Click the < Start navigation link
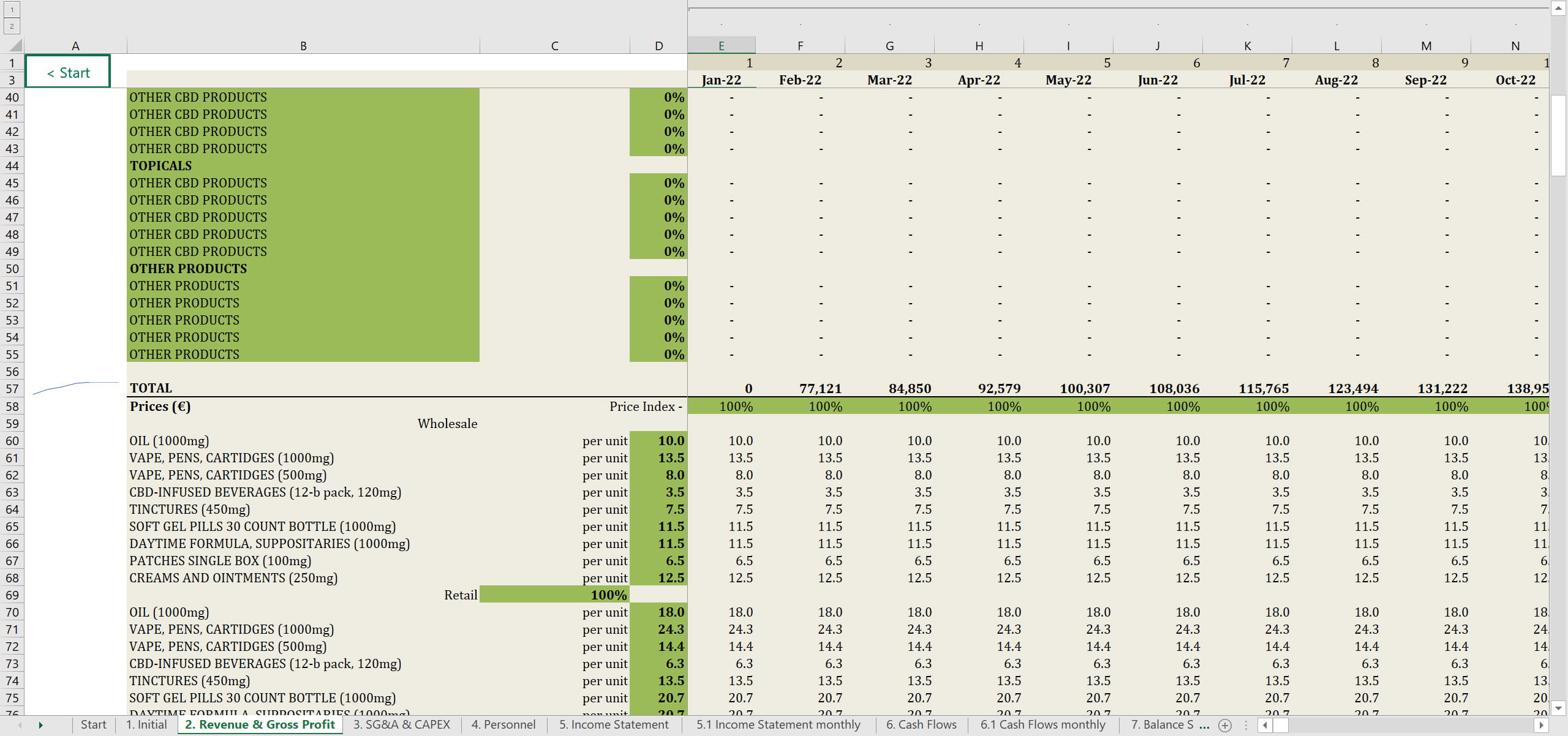 pos(68,72)
